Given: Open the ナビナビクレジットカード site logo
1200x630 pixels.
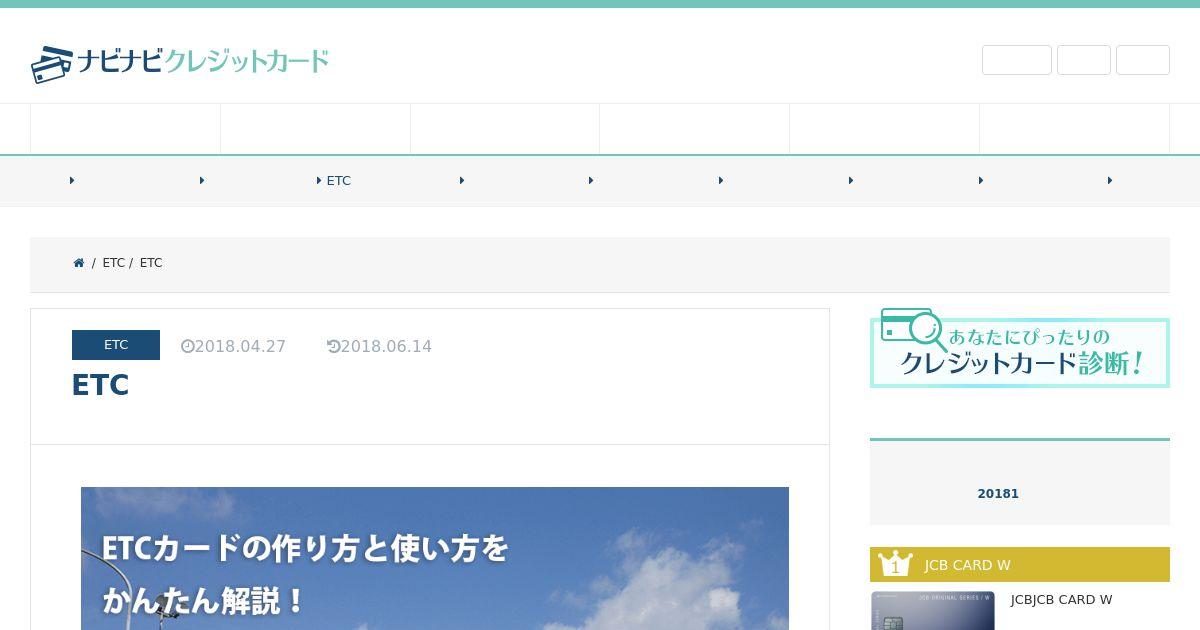Looking at the screenshot, I should pos(180,62).
